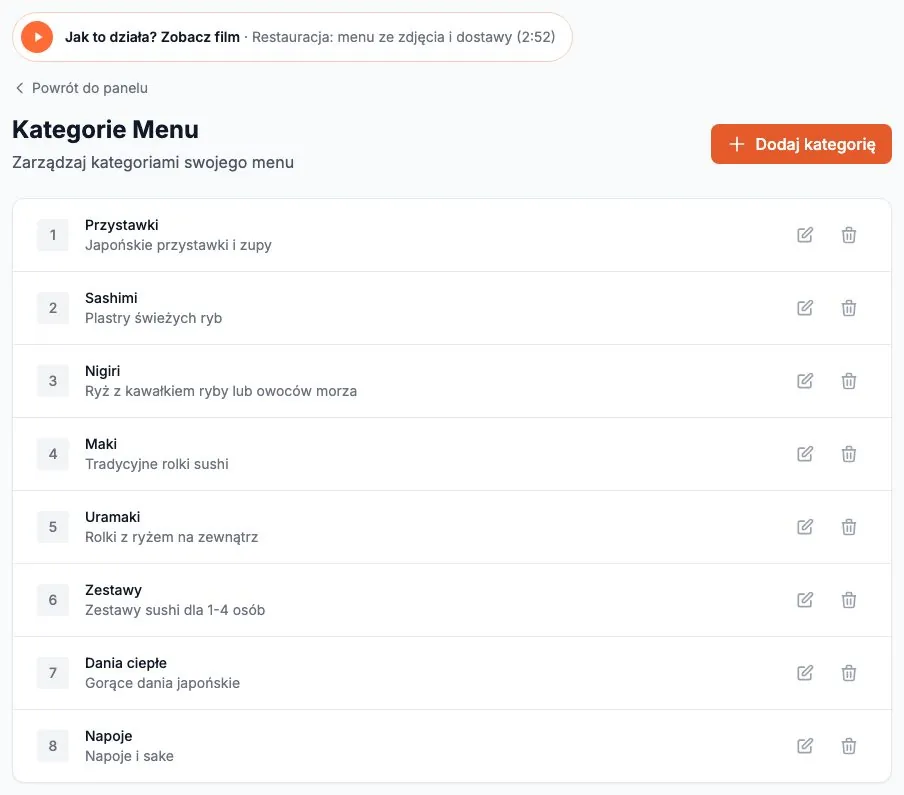Click description 'Rolki z ryżem na zewnątrz'
The height and width of the screenshot is (795, 904).
171,537
